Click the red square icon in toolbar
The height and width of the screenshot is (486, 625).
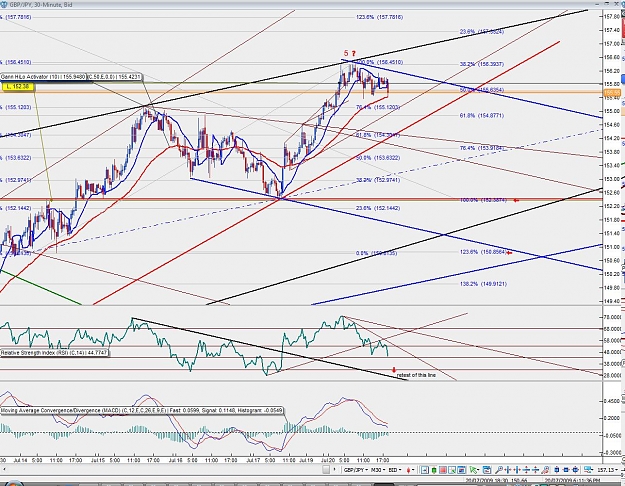pyautogui.click(x=443, y=470)
